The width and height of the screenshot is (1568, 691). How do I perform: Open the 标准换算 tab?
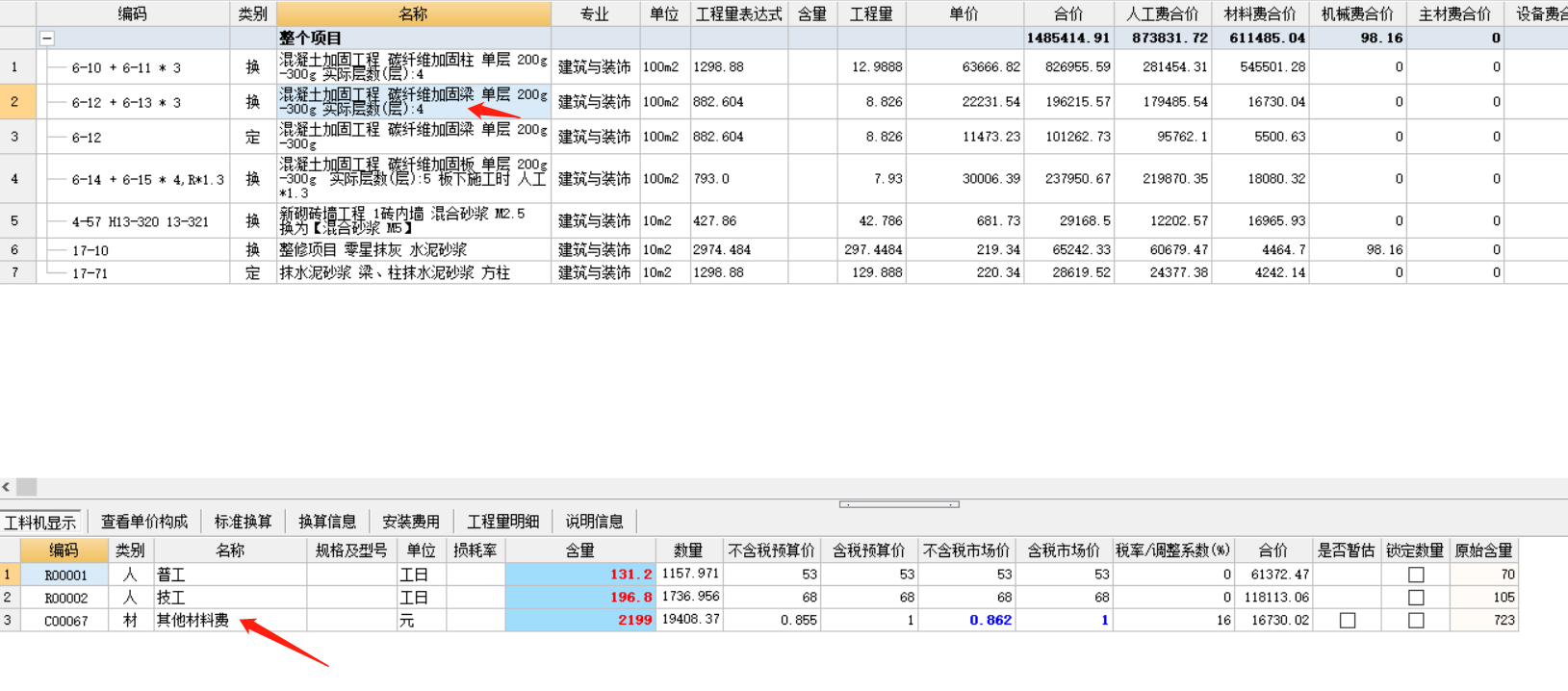(x=243, y=522)
